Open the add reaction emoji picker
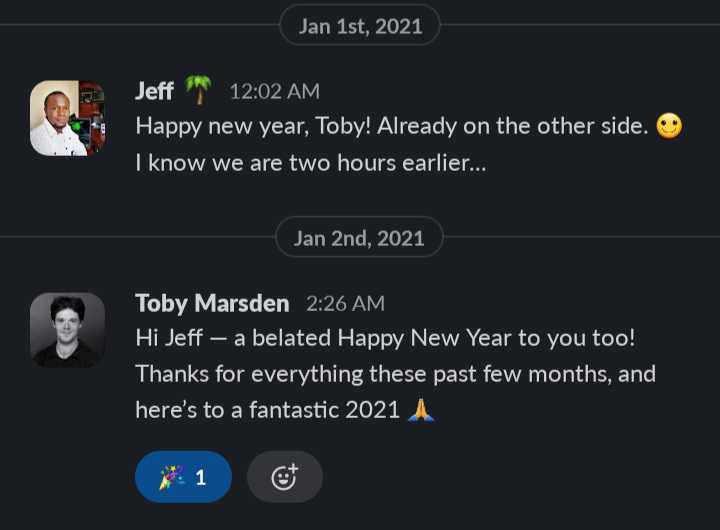The image size is (720, 530). click(285, 477)
